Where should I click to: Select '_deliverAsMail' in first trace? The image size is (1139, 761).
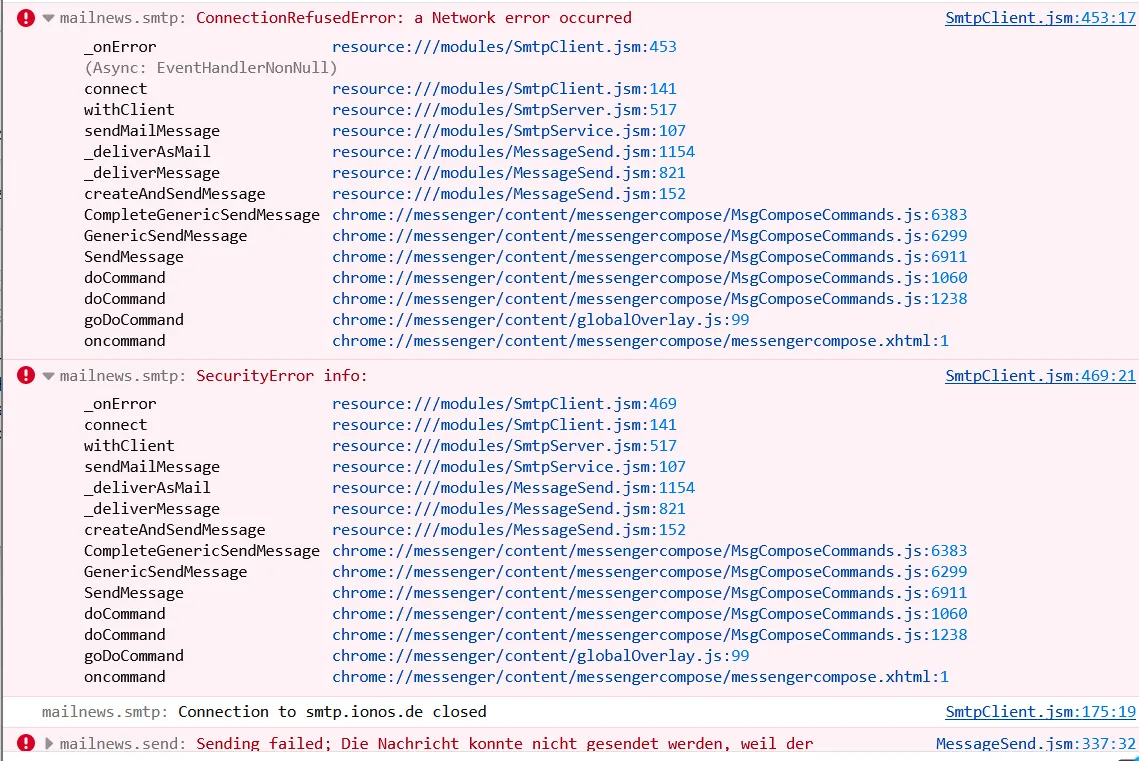pyautogui.click(x=147, y=152)
